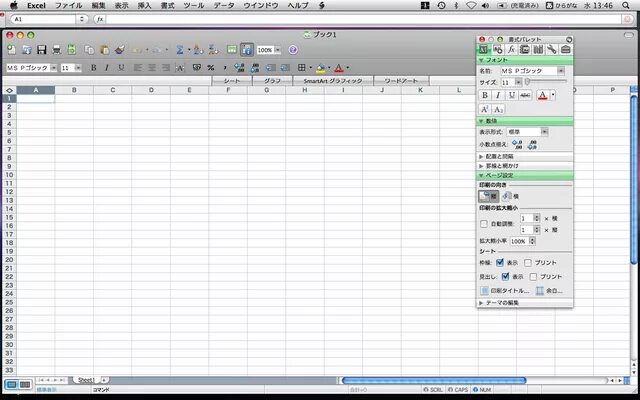Viewport: 640px width, 400px height.
Task: Open the purple Help icon
Action: click(293, 50)
